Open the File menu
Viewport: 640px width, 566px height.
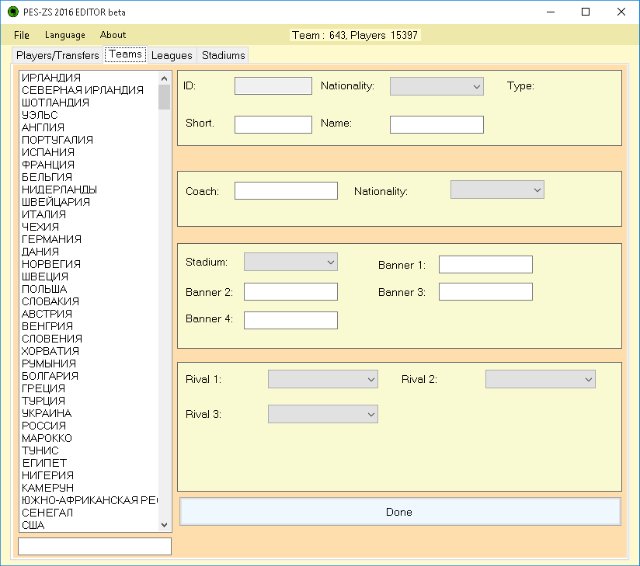click(x=22, y=35)
